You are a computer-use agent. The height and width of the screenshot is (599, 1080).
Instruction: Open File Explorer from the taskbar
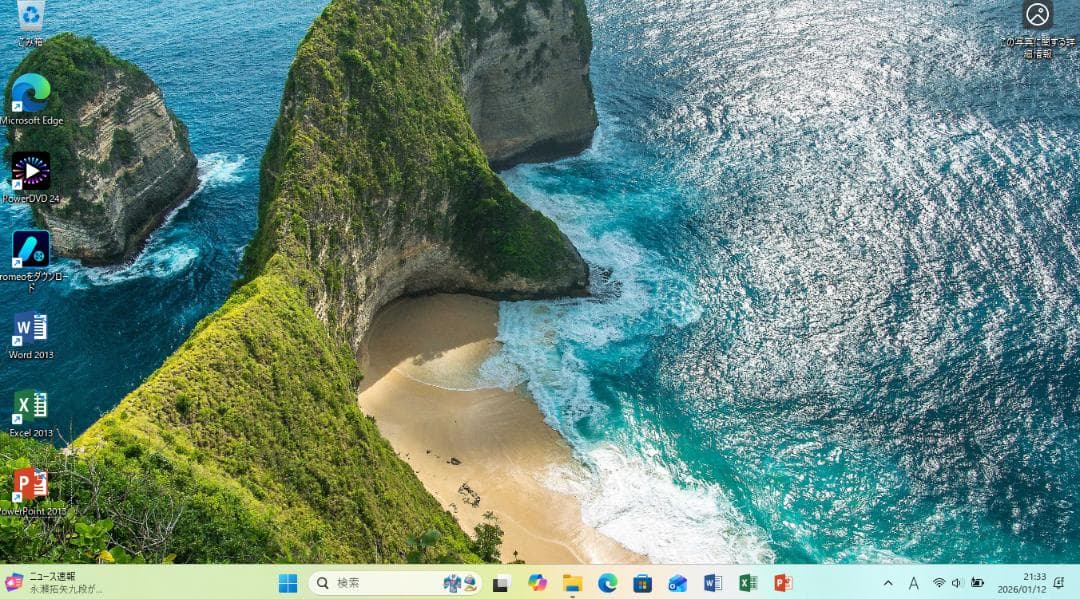(572, 583)
